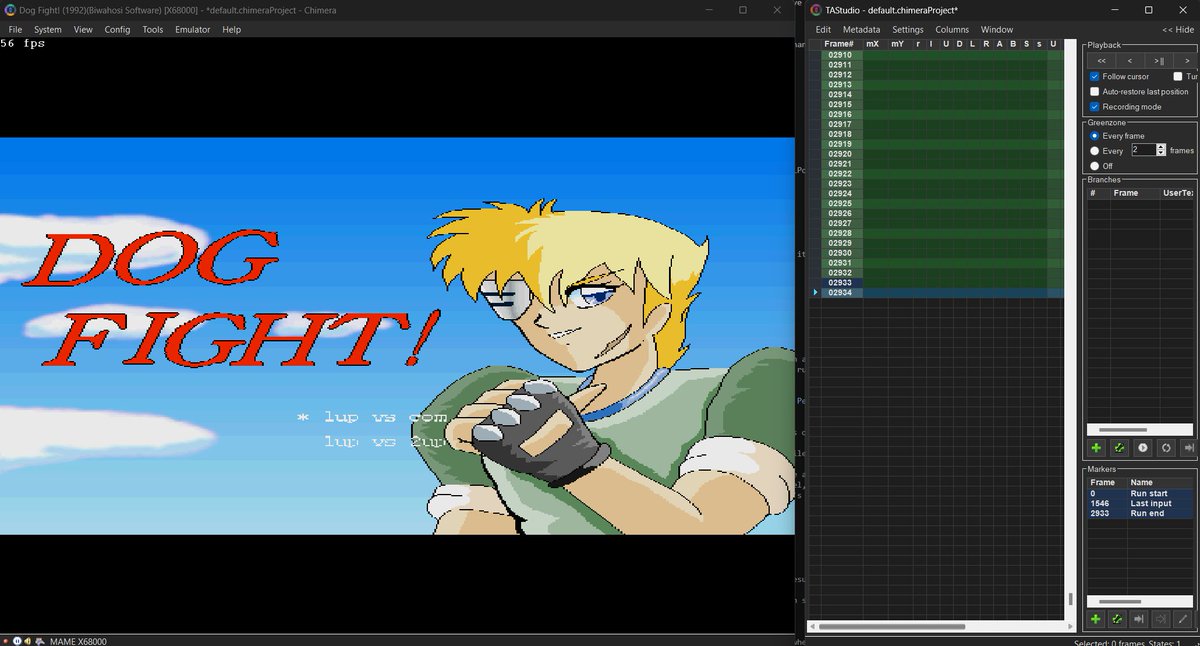
Task: Open the View menu in Chimera
Action: [83, 29]
